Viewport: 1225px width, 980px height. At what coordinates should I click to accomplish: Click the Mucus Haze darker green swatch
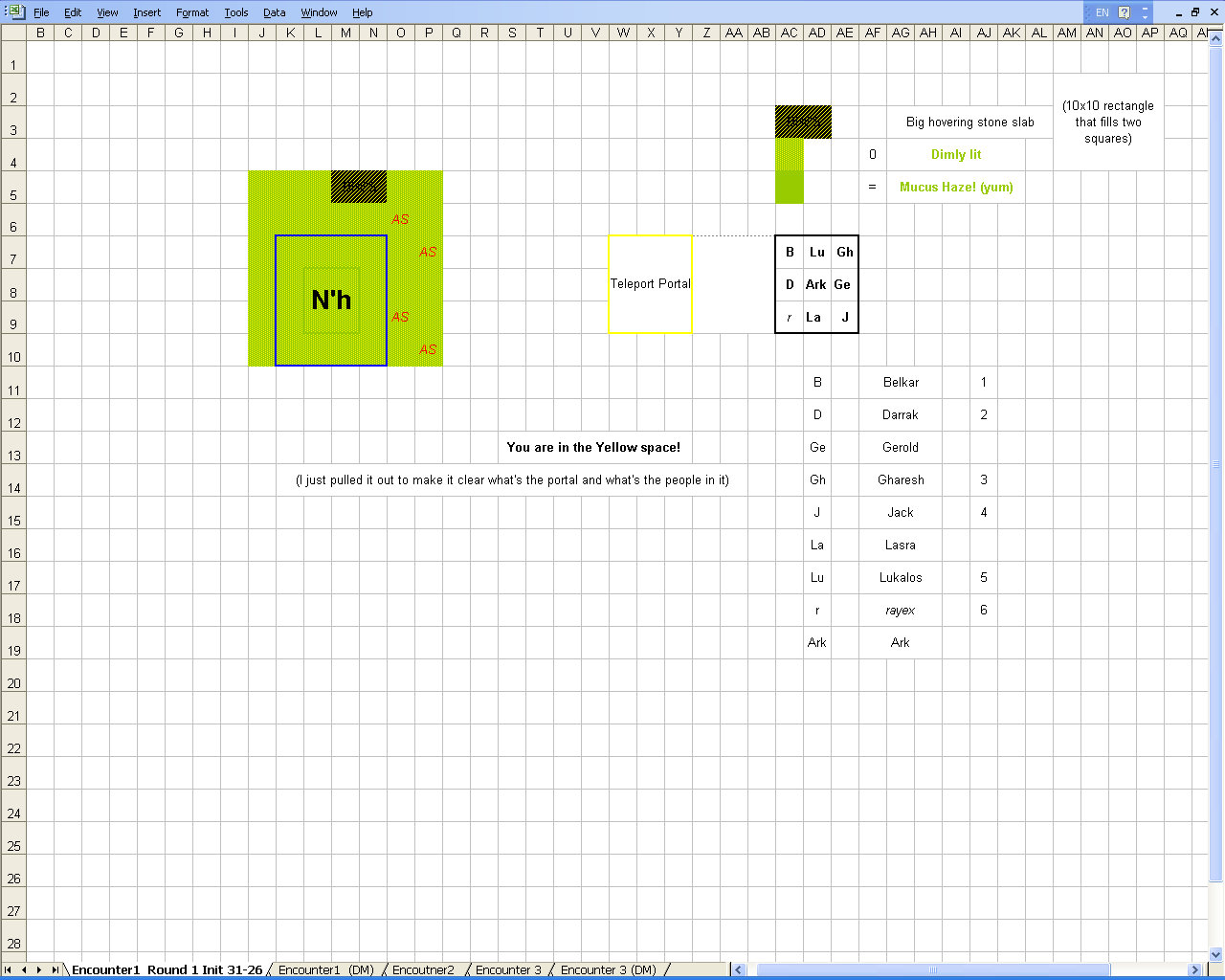click(x=789, y=187)
